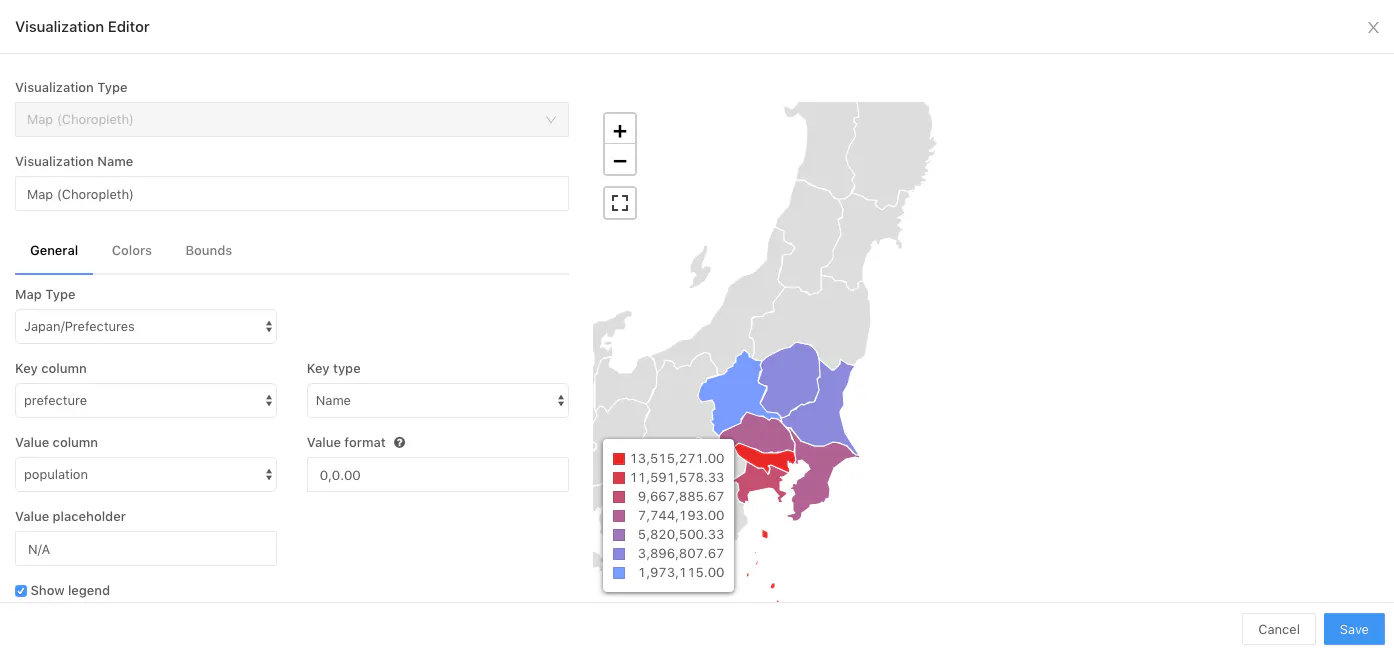Switch to the Bounds tab
The image size is (1394, 653).
tap(208, 250)
